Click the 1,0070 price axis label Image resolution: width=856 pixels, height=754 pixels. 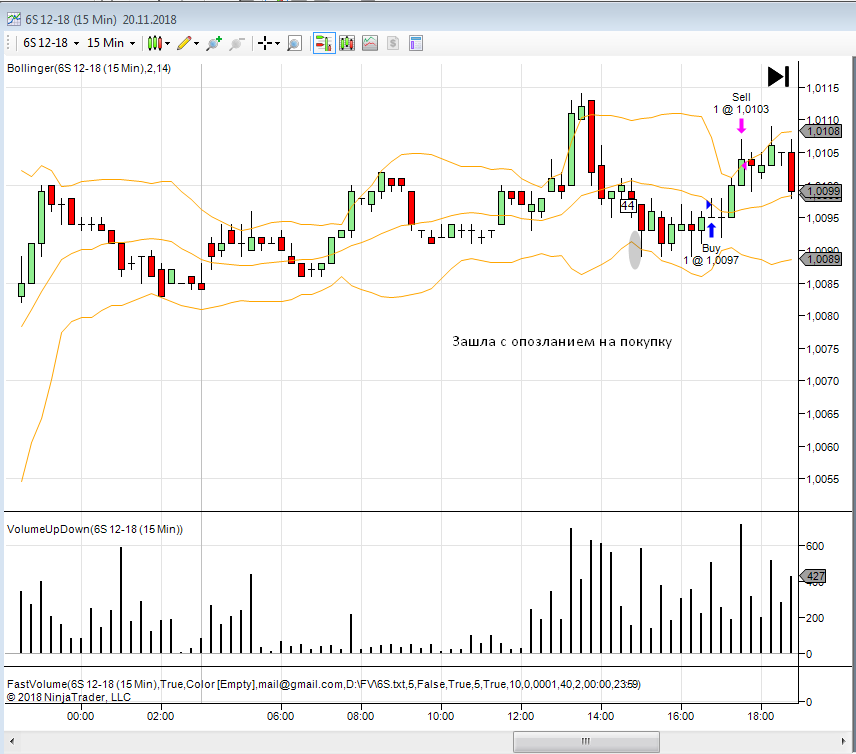[x=823, y=381]
